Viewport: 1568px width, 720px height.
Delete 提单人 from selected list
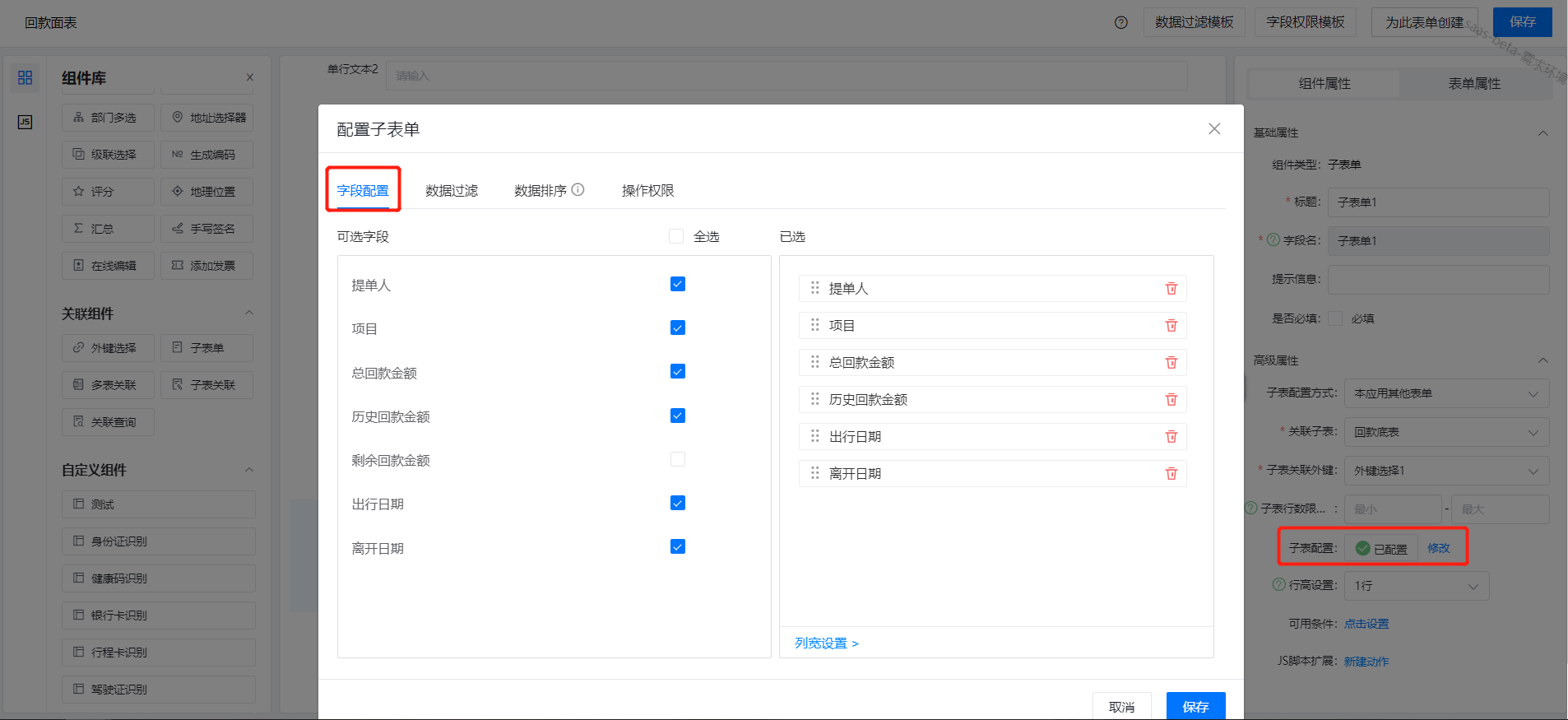[x=1171, y=289]
